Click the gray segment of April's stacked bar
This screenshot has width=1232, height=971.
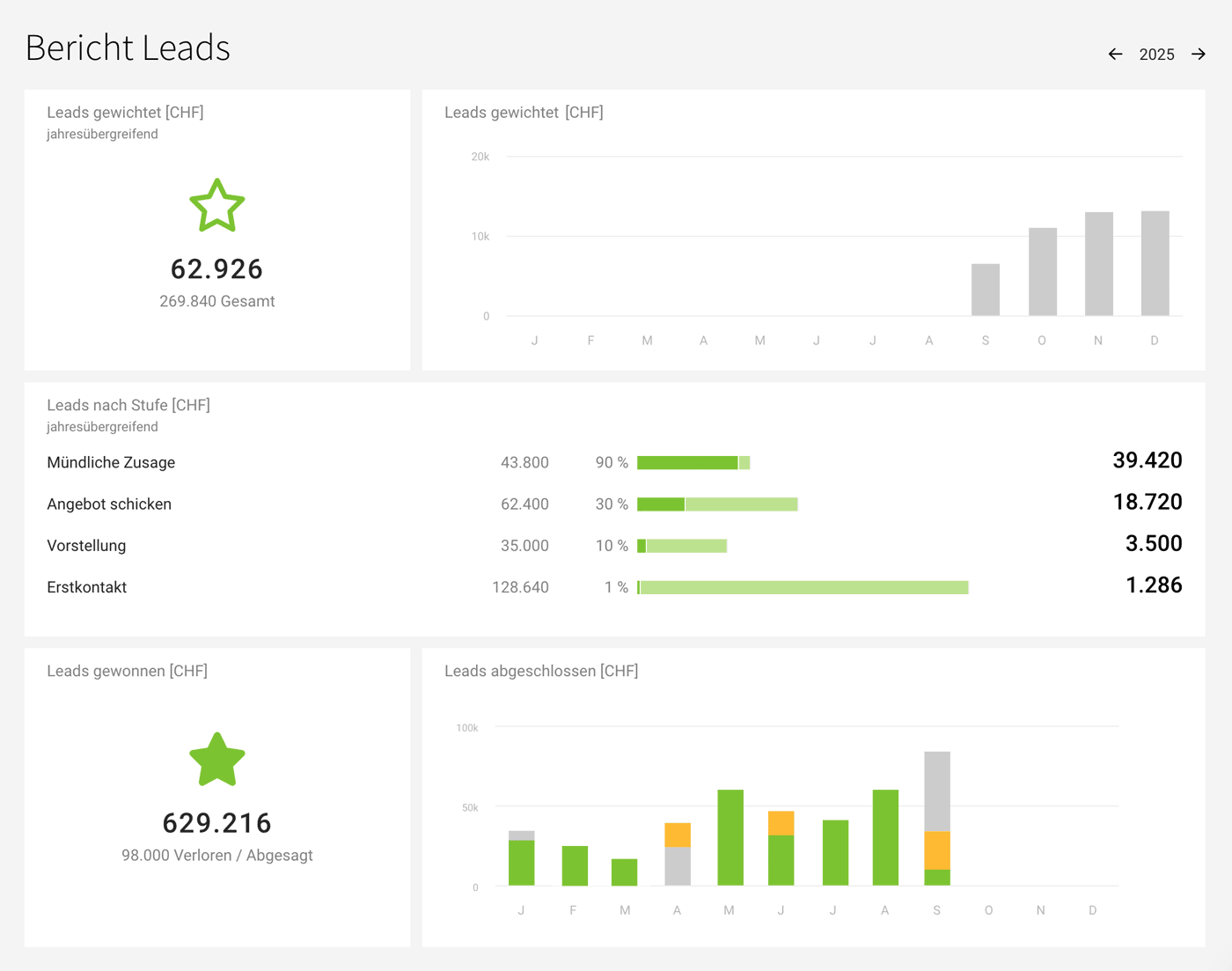coord(678,864)
